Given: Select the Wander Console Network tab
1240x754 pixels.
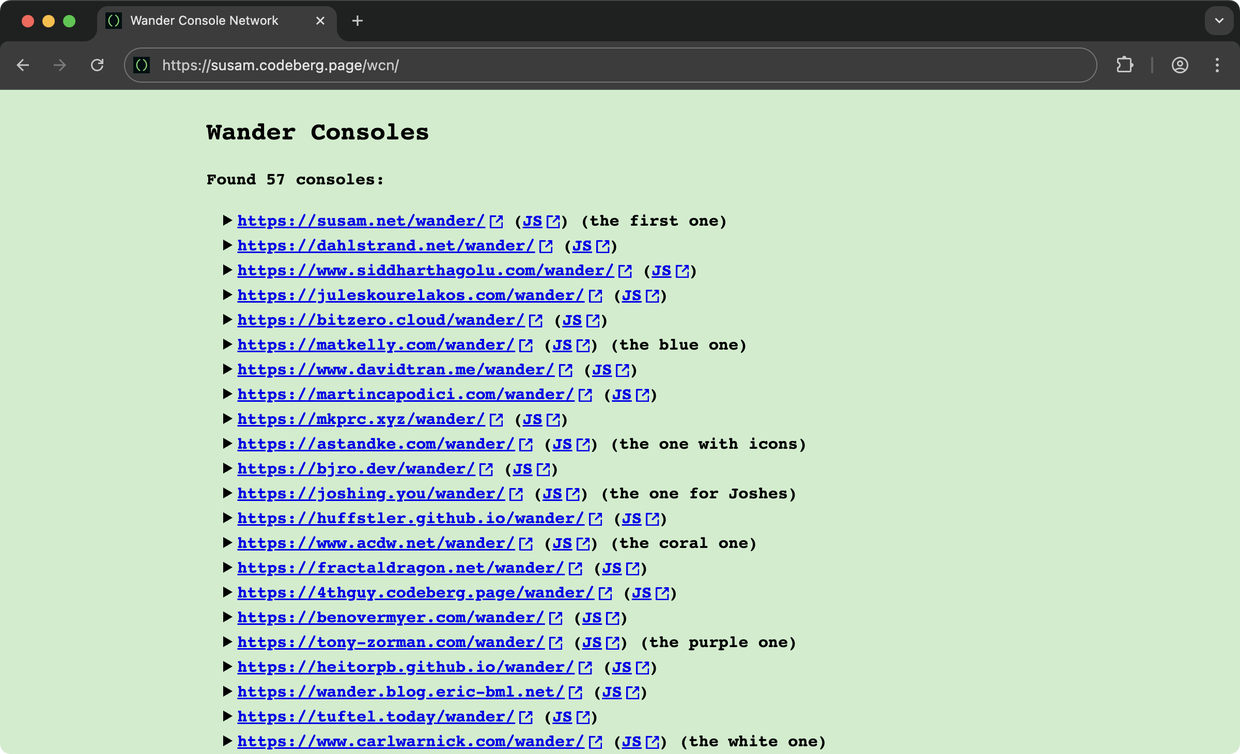Looking at the screenshot, I should (x=204, y=20).
